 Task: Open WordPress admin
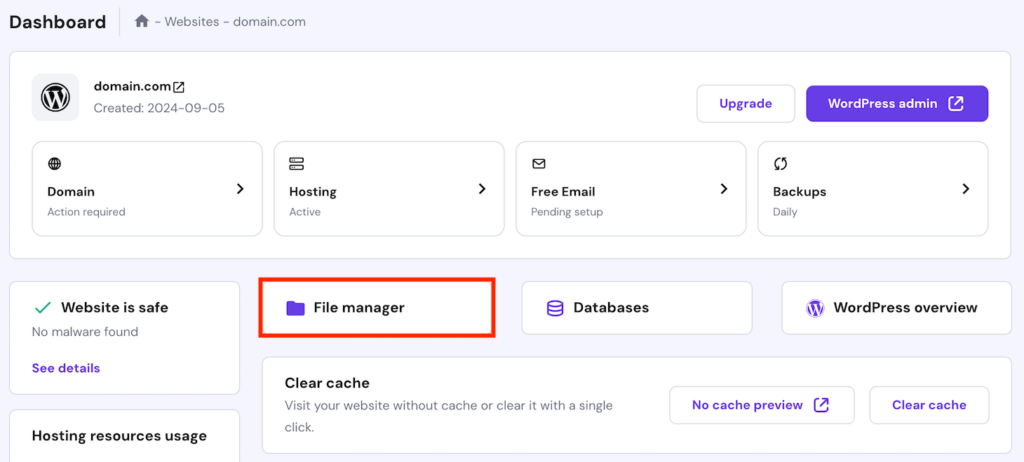(x=896, y=103)
